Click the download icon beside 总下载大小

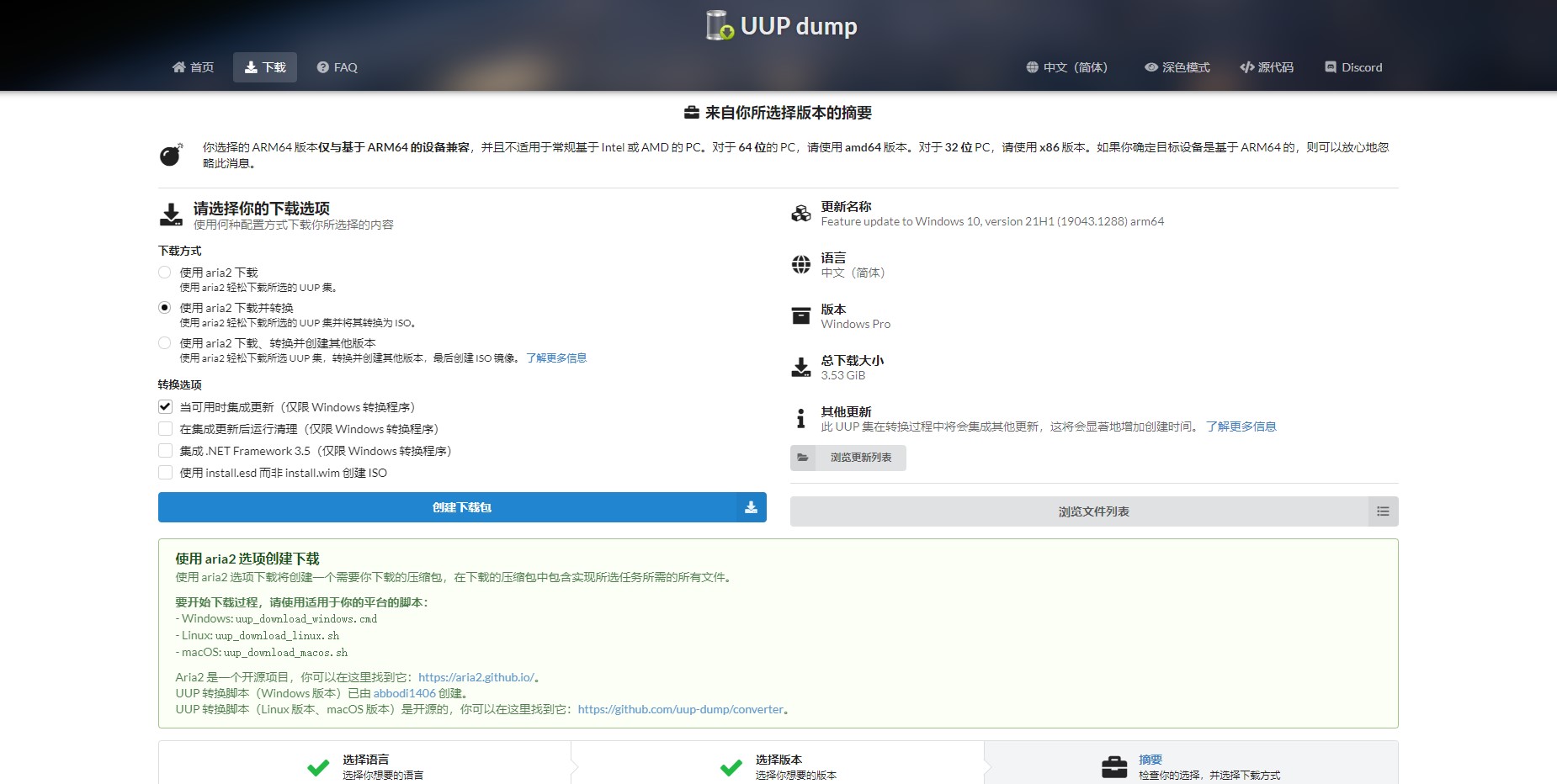801,368
